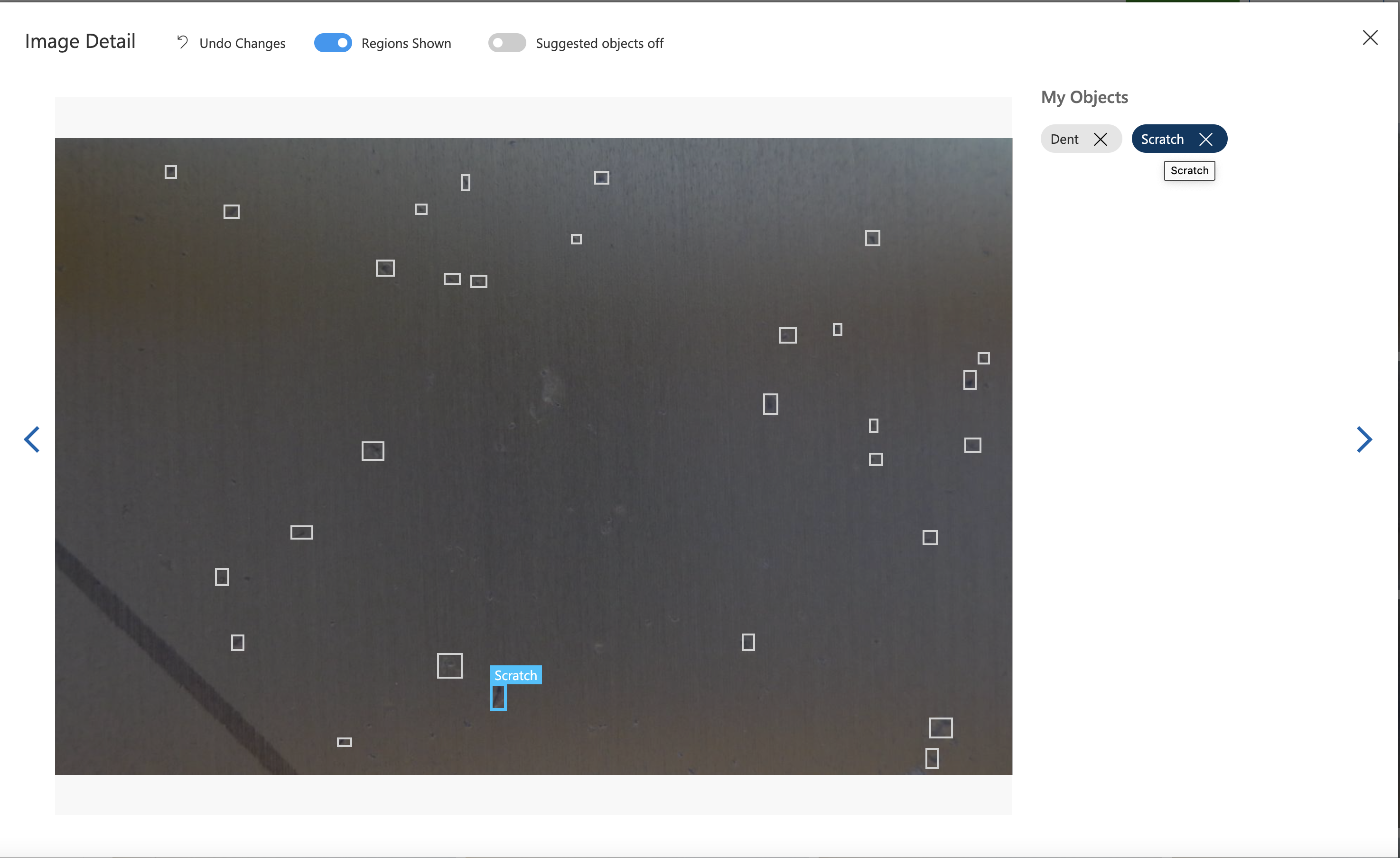Close the Image Detail dialog

tap(1370, 37)
